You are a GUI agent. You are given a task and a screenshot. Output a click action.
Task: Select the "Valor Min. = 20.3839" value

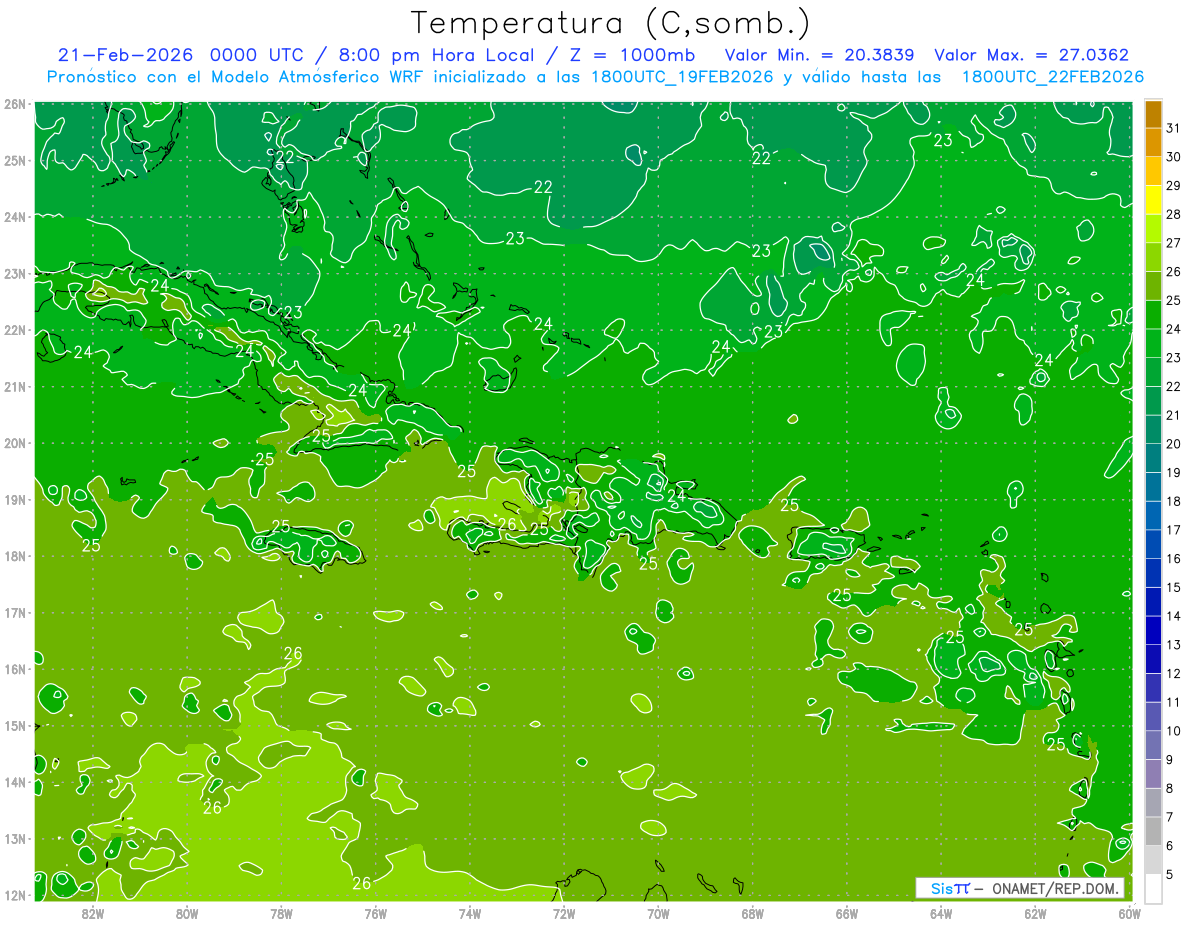[819, 55]
